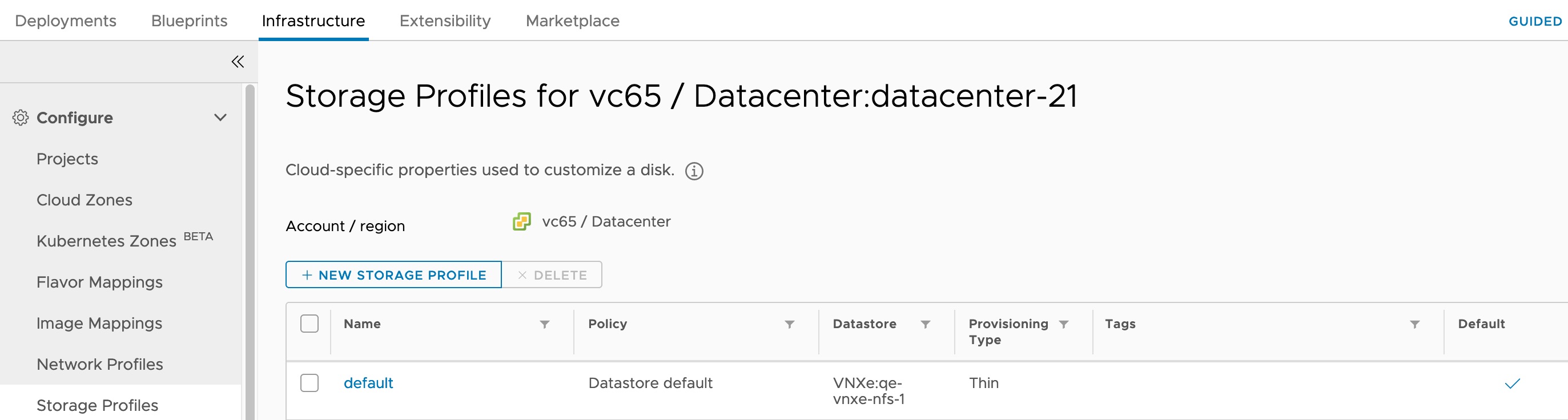Open the Provisioning Type filter dropdown
1568x420 pixels.
pos(1064,325)
